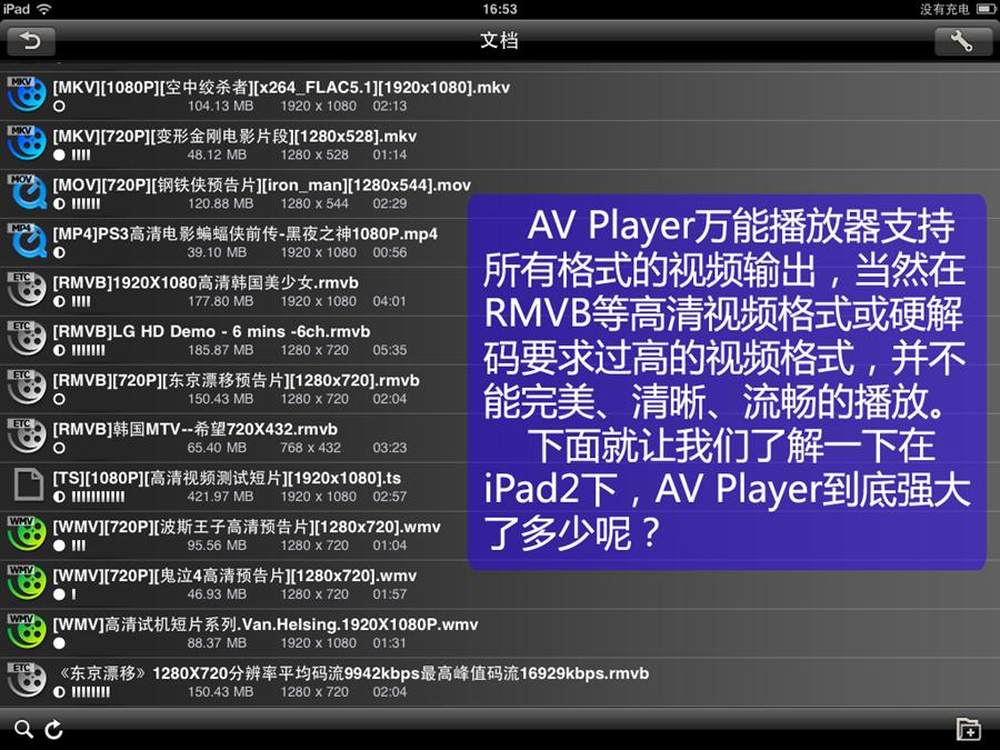Image resolution: width=1000 pixels, height=750 pixels.
Task: Open the wrench settings button
Action: point(961,41)
